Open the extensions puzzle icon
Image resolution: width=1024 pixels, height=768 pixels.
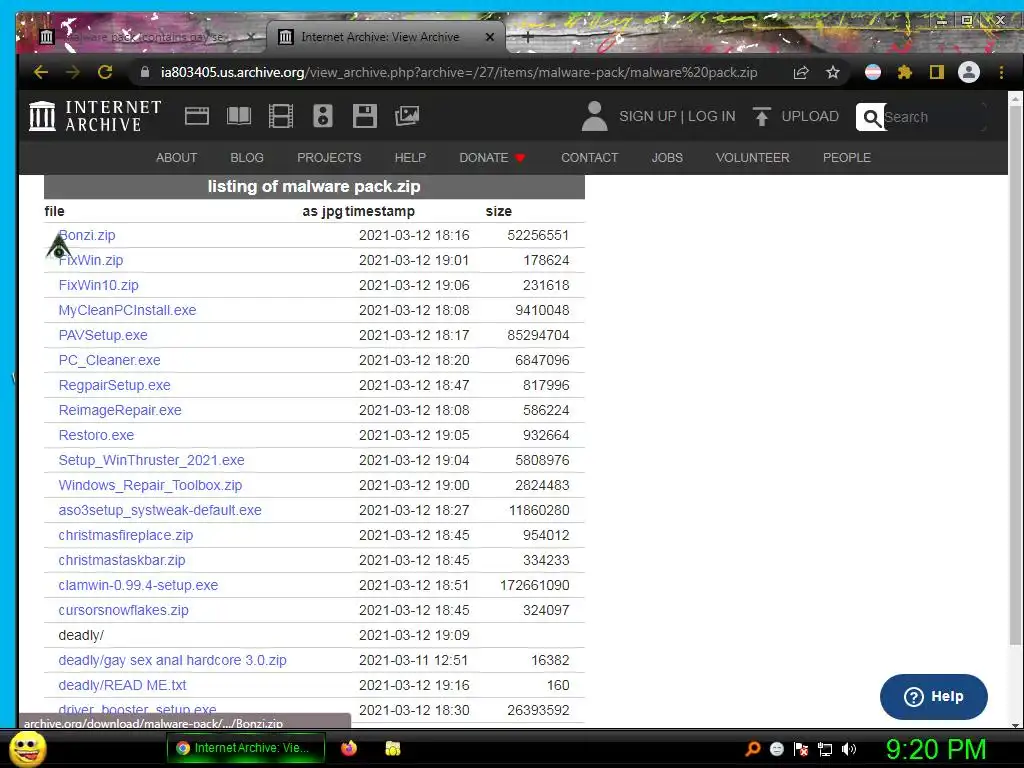click(x=904, y=72)
